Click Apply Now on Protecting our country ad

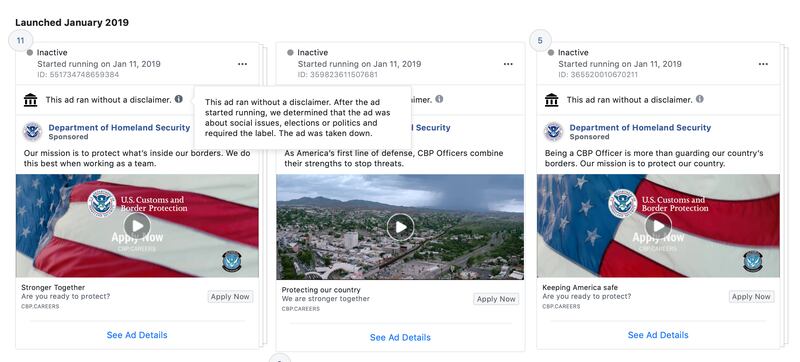pos(496,299)
